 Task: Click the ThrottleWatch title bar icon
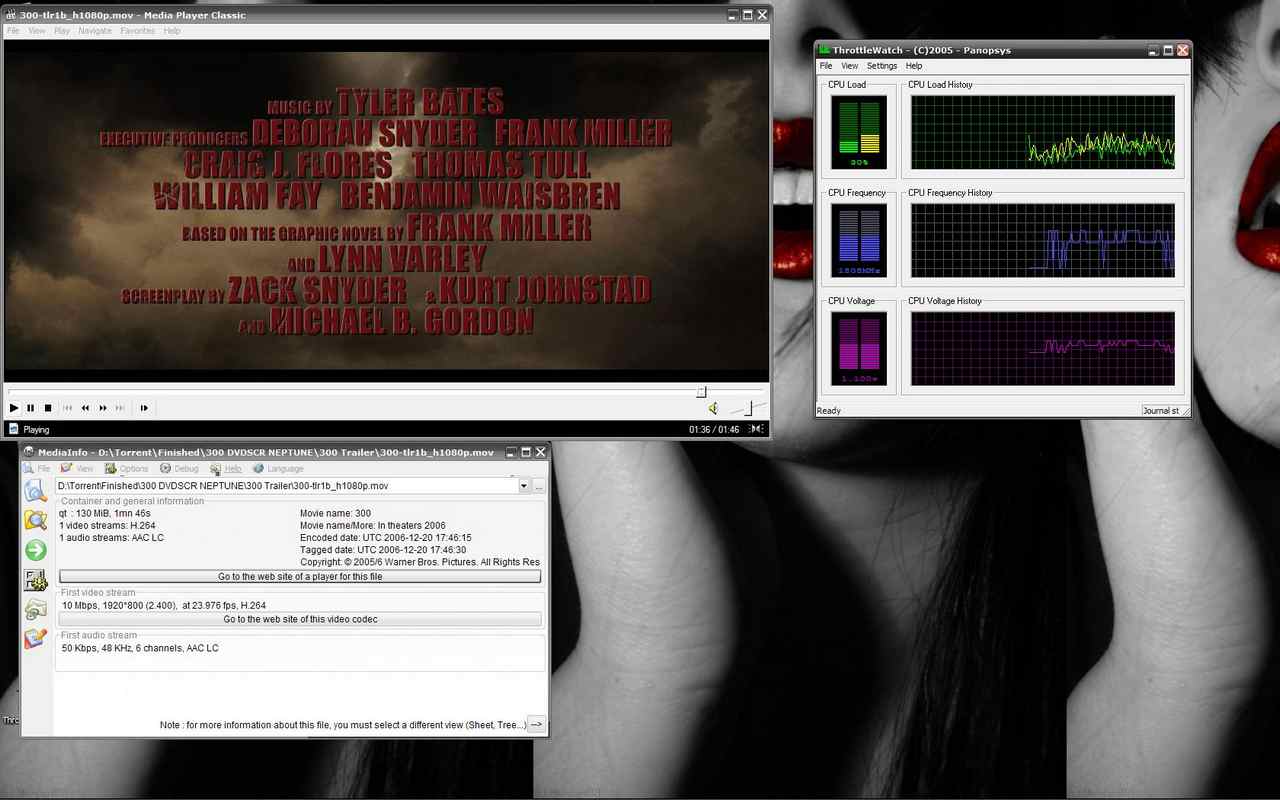(x=825, y=50)
